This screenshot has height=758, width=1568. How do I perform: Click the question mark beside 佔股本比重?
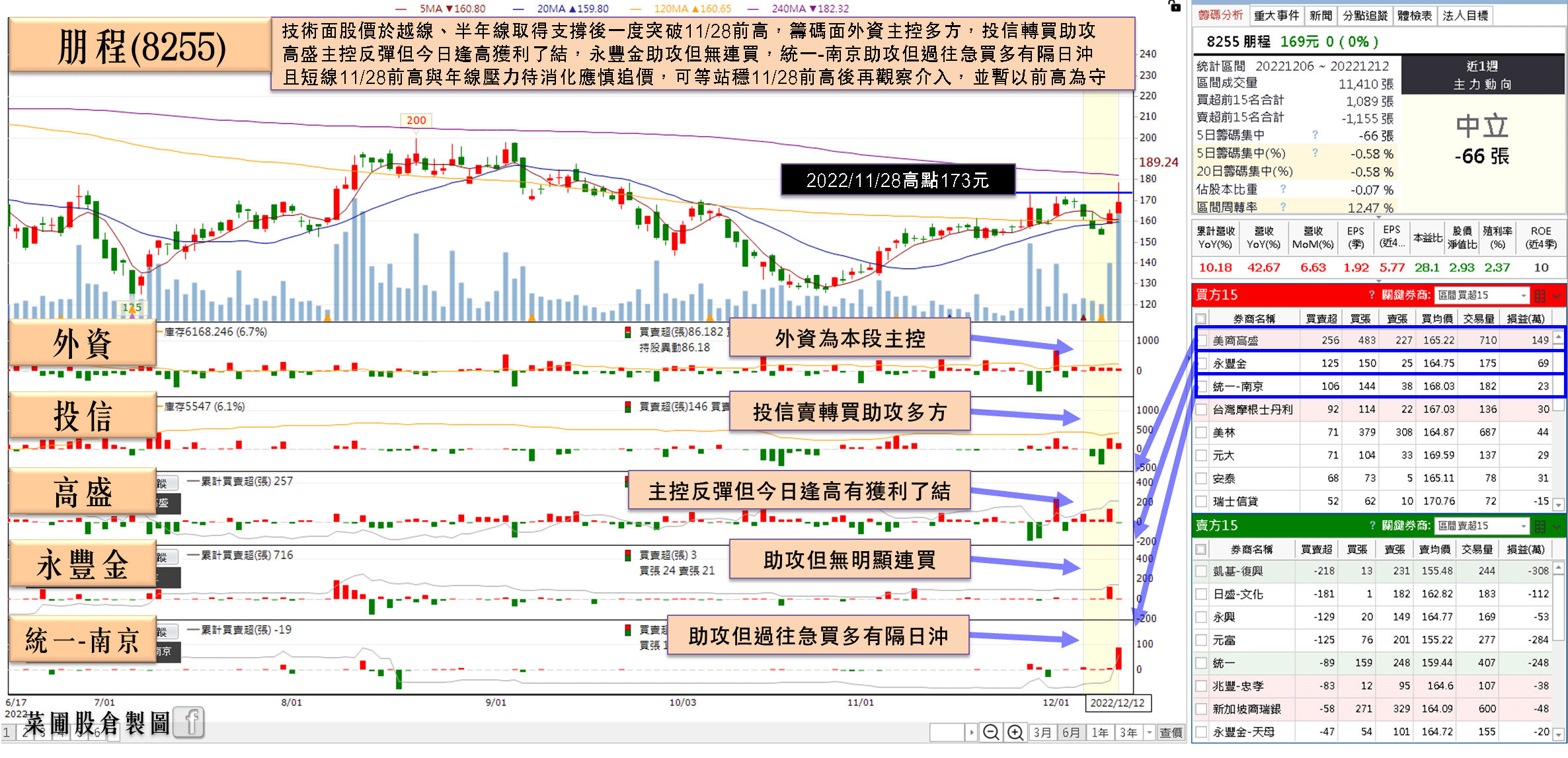click(x=1283, y=189)
